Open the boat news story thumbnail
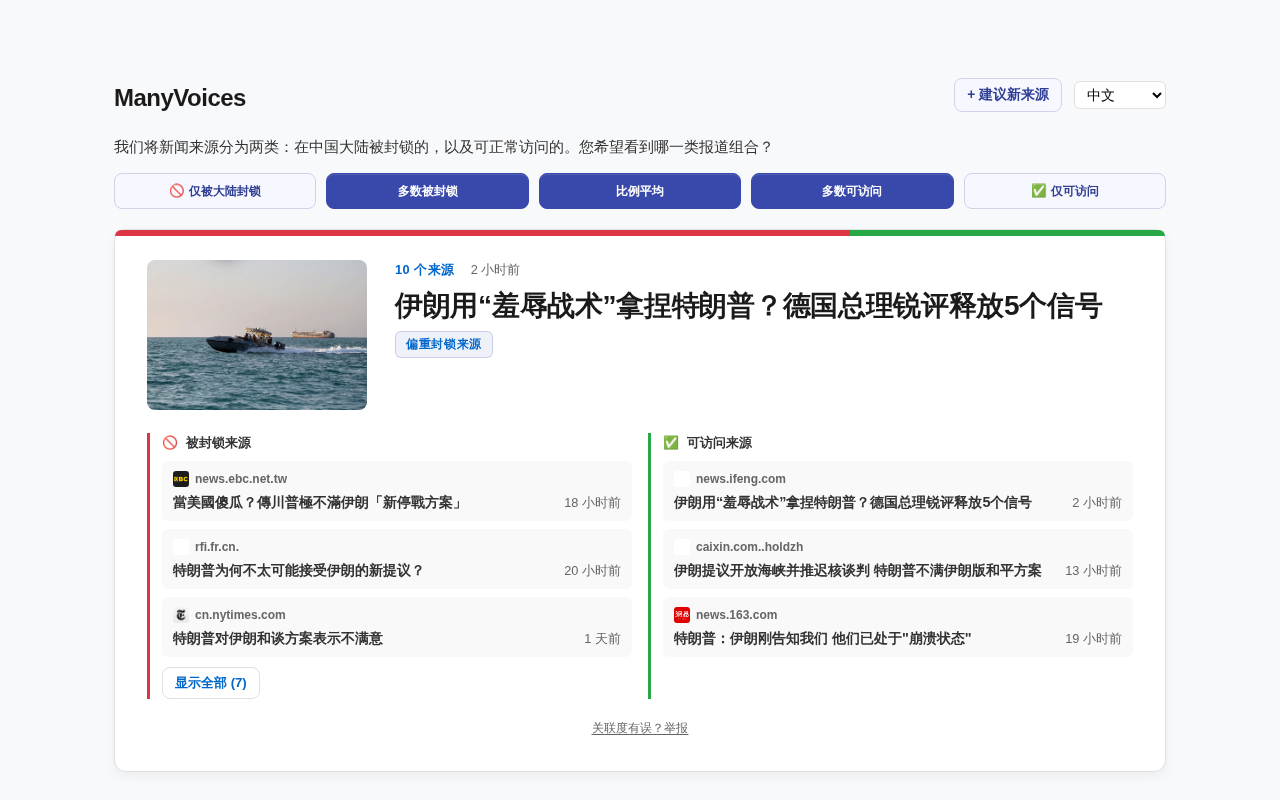The image size is (1280, 800). coord(257,335)
